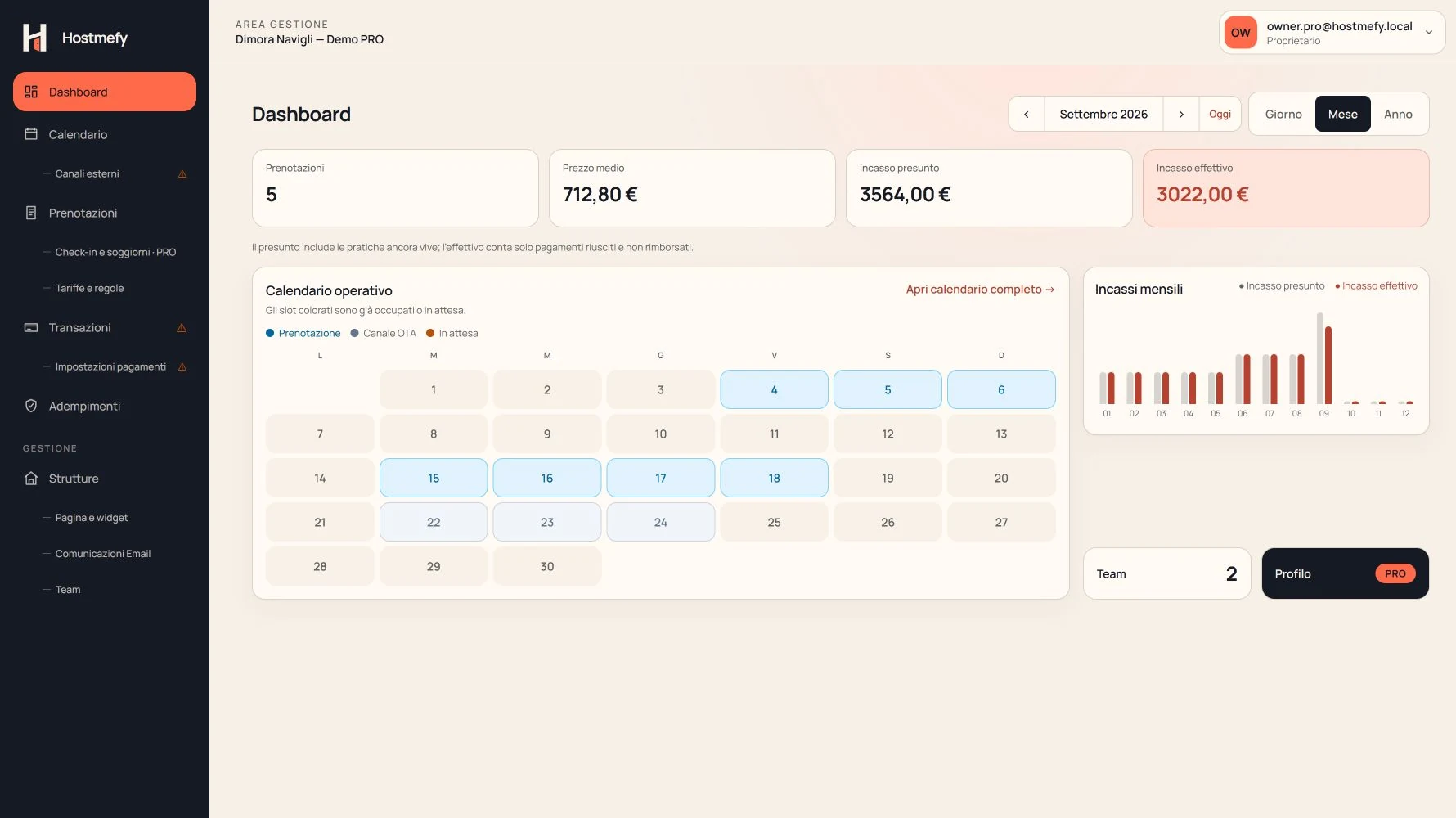Click the Transazioni card icon
Screen dimensions: 1456x818
(31, 327)
